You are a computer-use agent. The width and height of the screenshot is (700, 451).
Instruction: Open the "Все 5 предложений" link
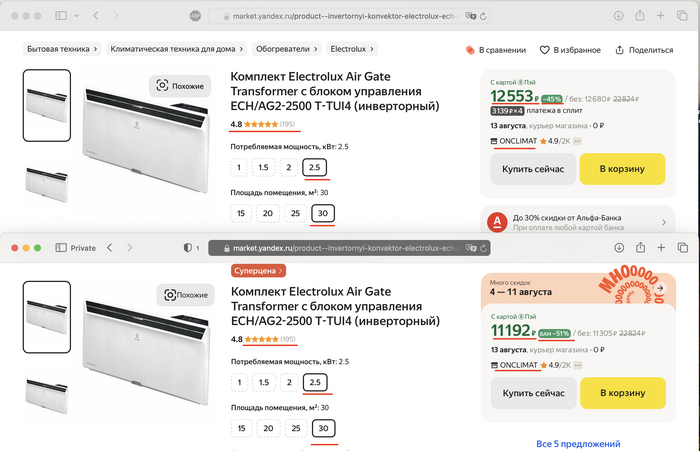(579, 443)
